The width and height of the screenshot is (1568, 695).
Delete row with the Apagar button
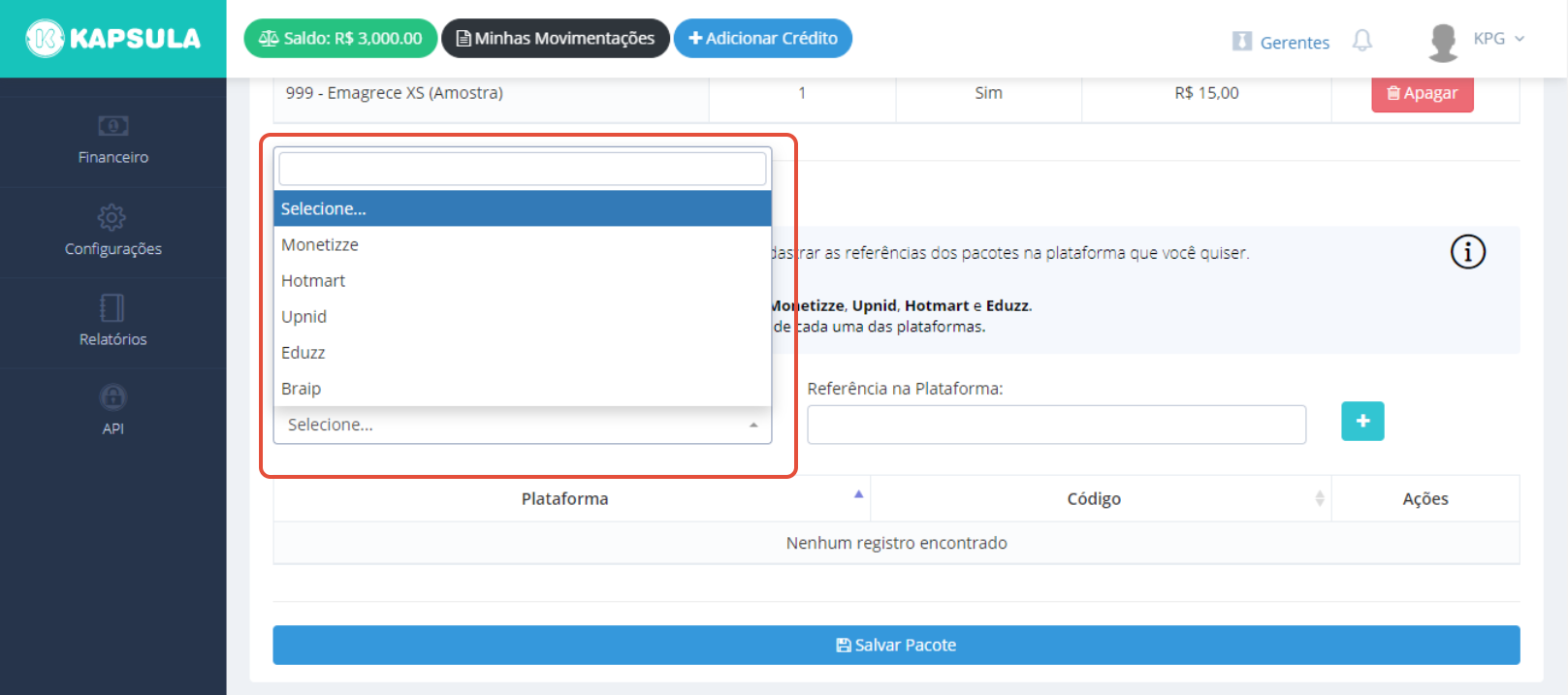coord(1423,94)
